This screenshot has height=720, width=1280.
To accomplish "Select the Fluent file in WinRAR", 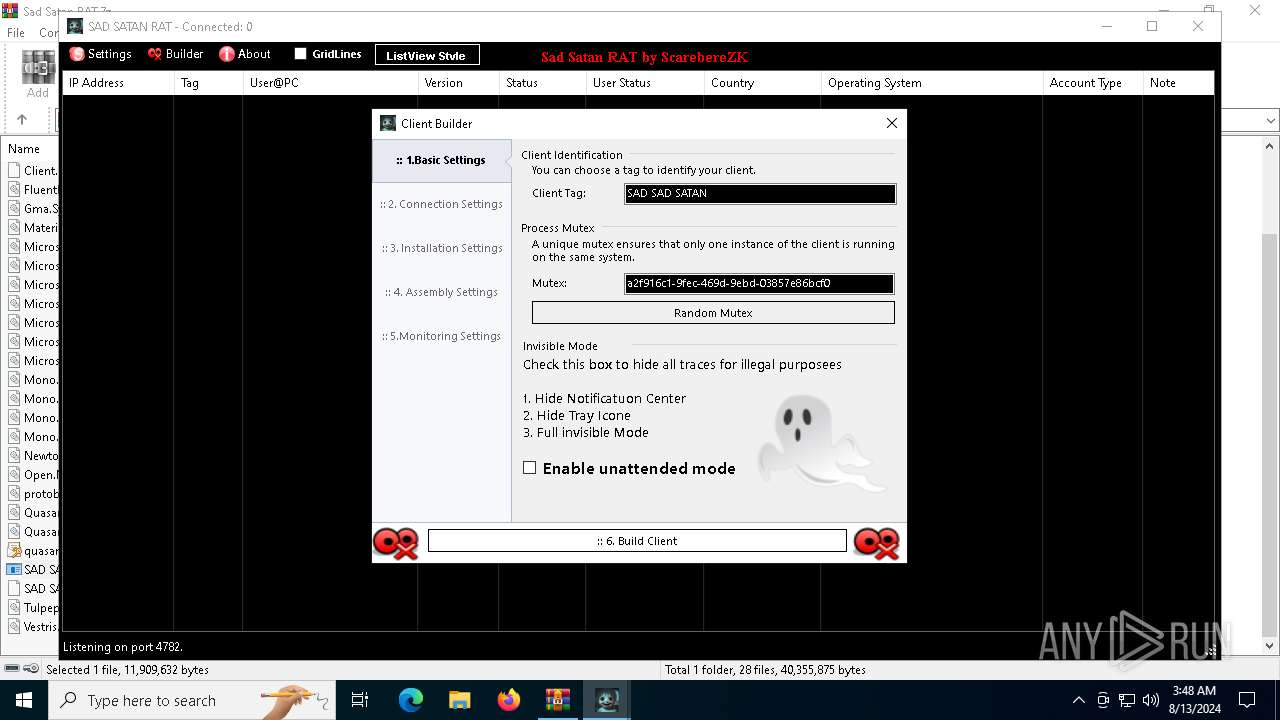I will tap(32, 190).
